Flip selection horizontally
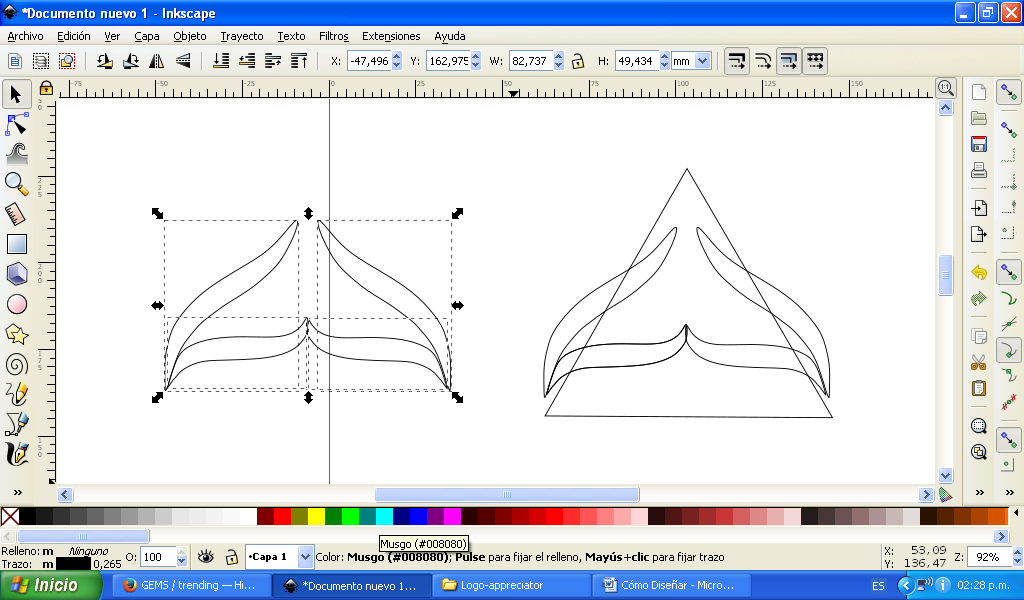Viewport: 1024px width, 600px height. pos(157,61)
